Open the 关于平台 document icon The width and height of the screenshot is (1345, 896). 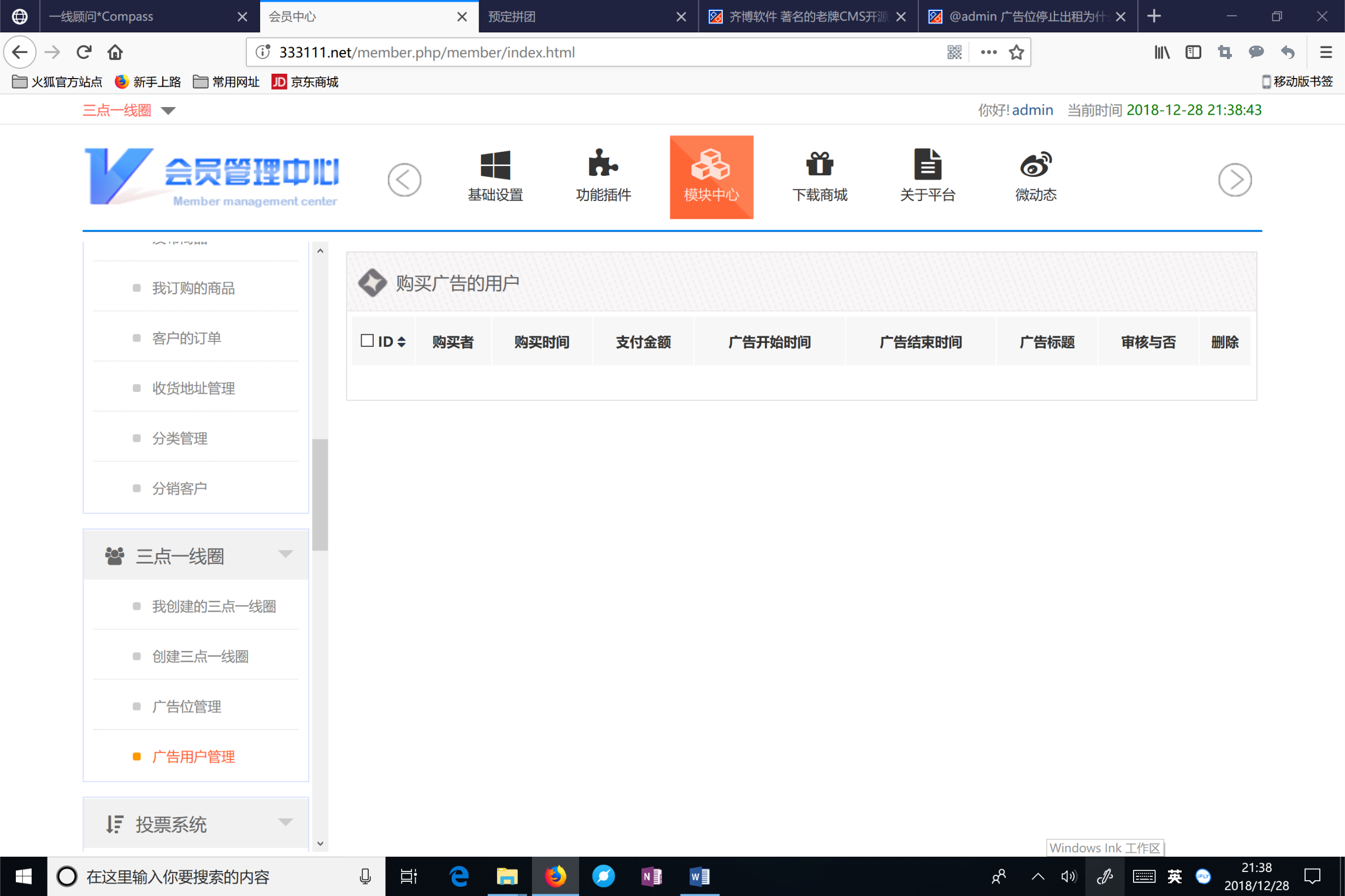[x=927, y=165]
